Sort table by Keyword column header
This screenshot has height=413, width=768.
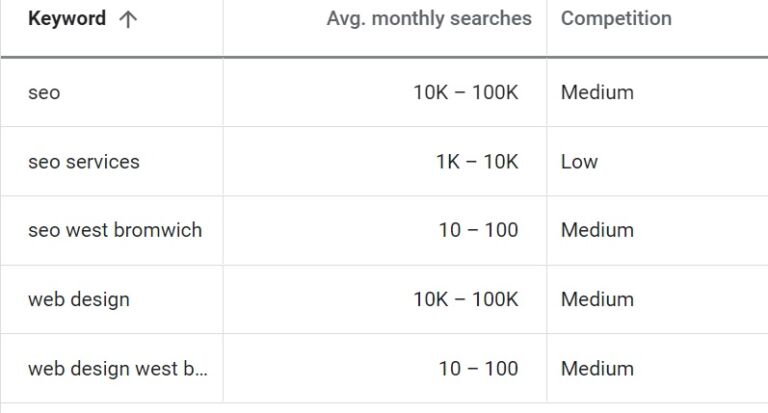tap(66, 19)
